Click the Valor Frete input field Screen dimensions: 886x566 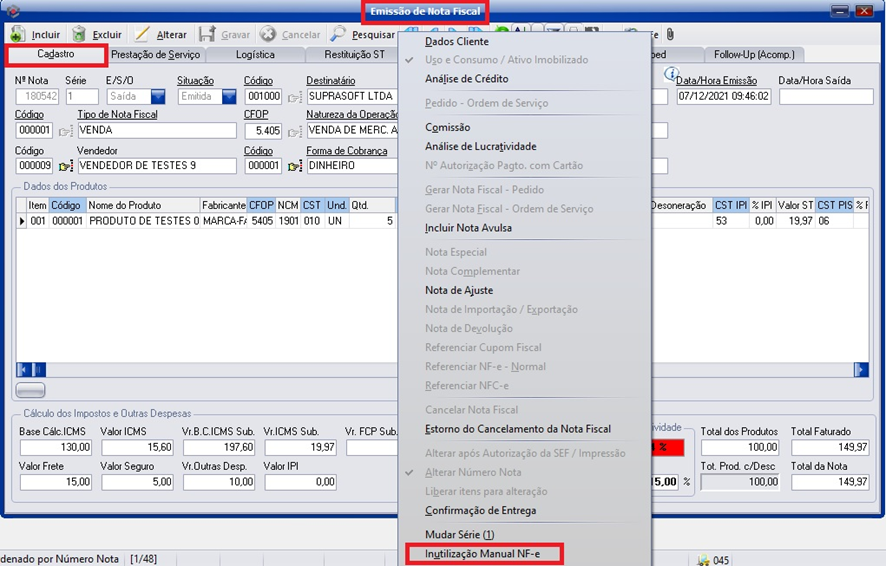pyautogui.click(x=55, y=483)
